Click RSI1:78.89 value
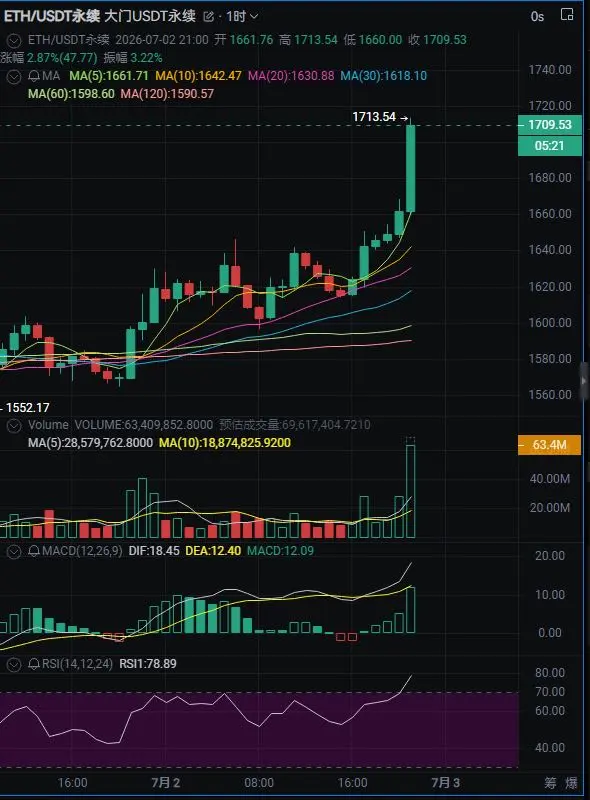Viewport: 590px width, 800px height. 148,664
